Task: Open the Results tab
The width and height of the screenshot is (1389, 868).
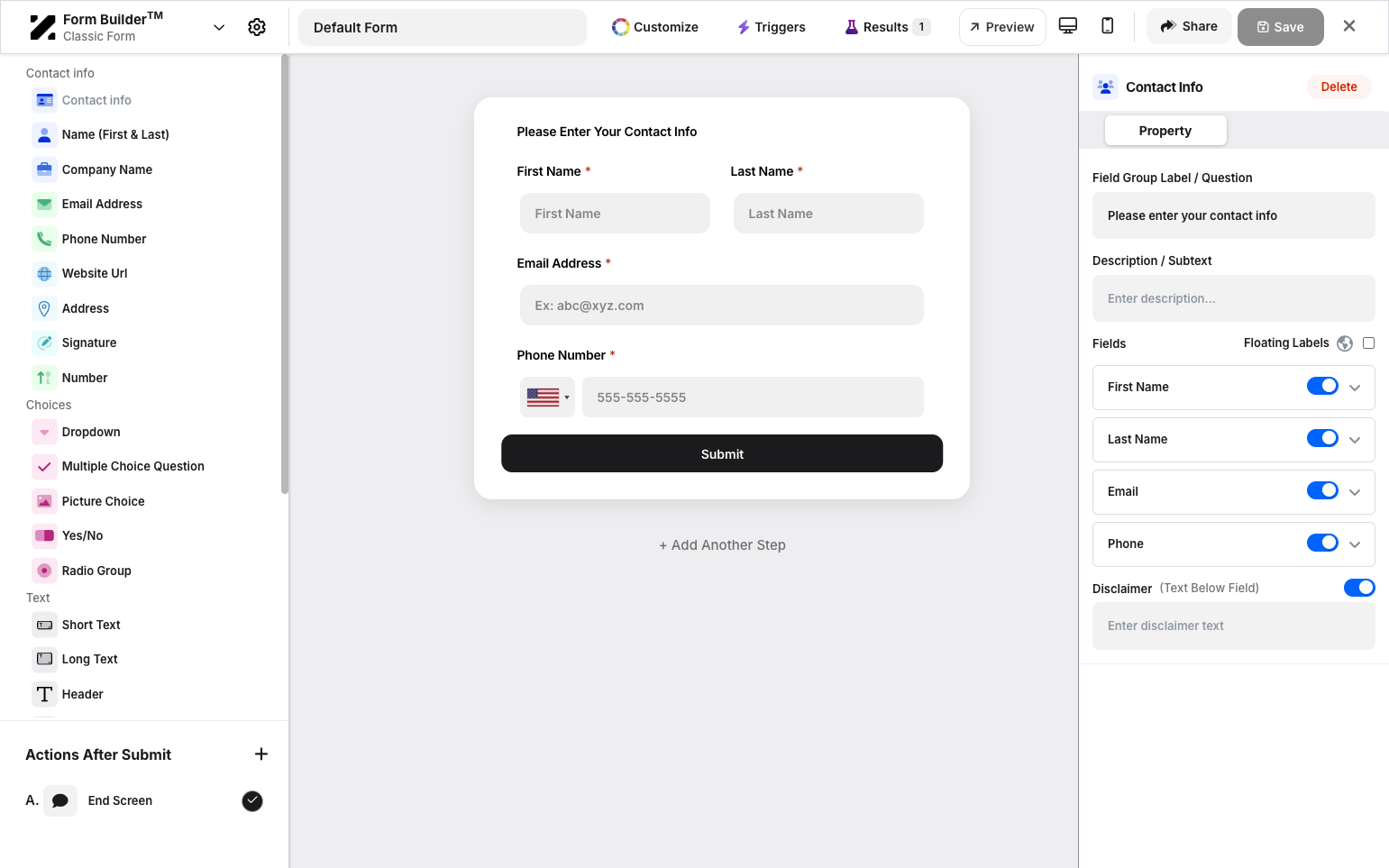Action: [x=886, y=27]
